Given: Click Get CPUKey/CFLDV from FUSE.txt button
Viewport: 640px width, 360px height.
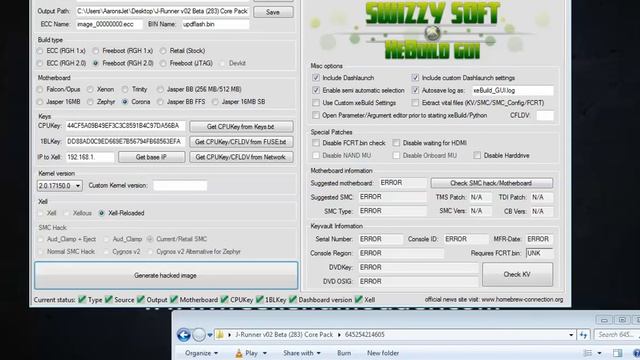Looking at the screenshot, I should click(241, 142).
